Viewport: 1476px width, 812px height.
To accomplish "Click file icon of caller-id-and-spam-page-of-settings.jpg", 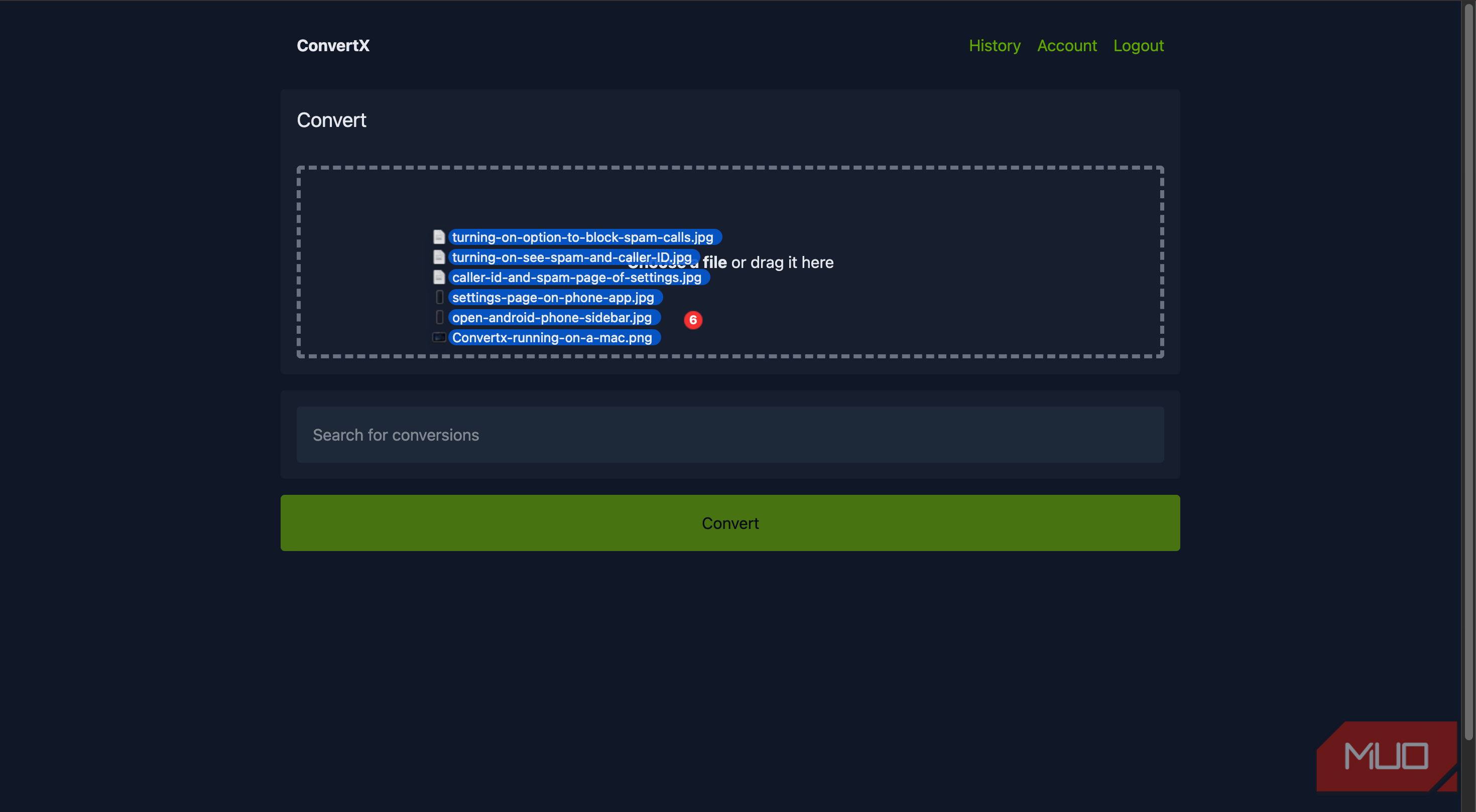I will 439,277.
